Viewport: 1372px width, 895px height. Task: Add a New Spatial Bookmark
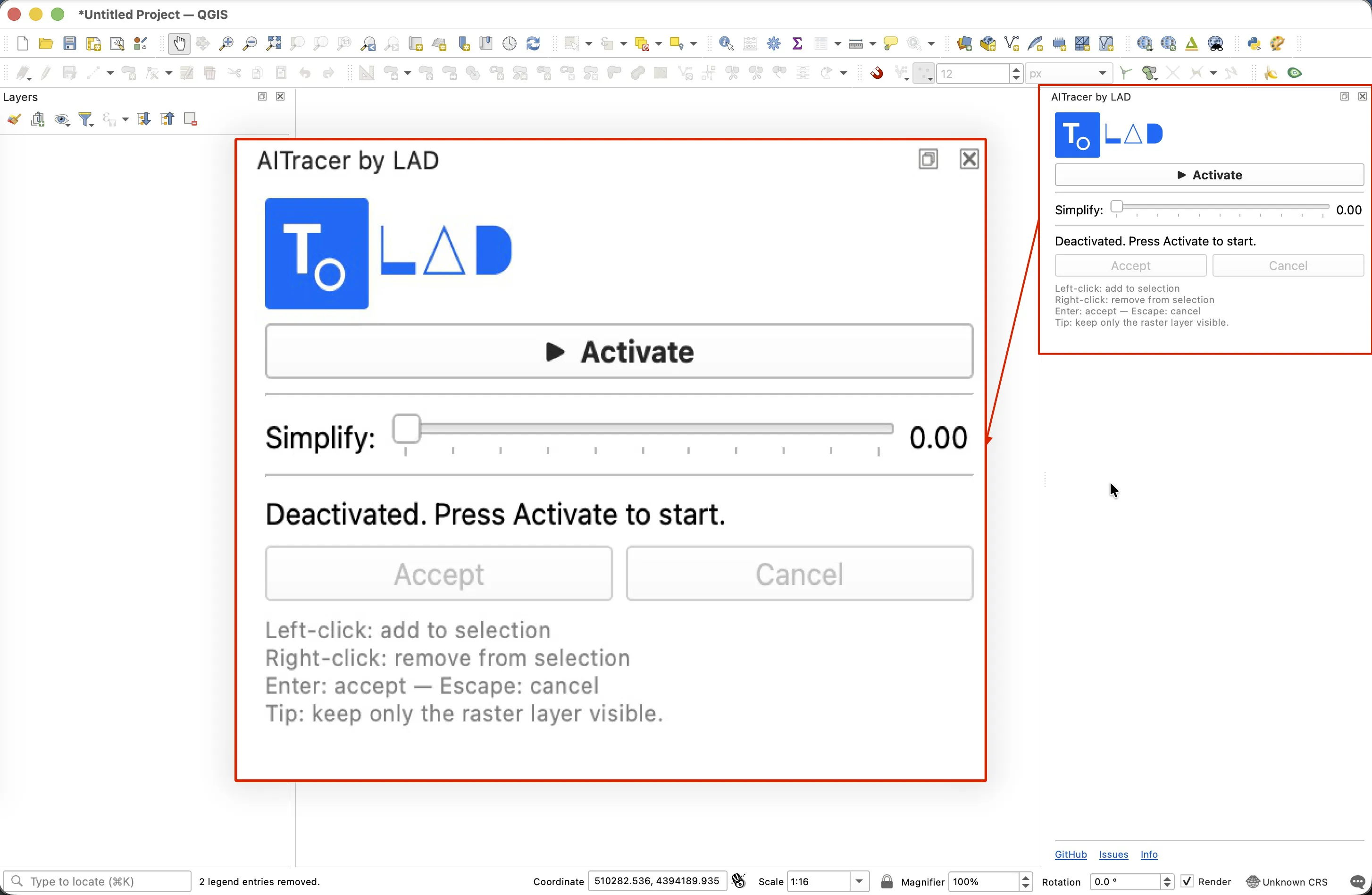(463, 43)
